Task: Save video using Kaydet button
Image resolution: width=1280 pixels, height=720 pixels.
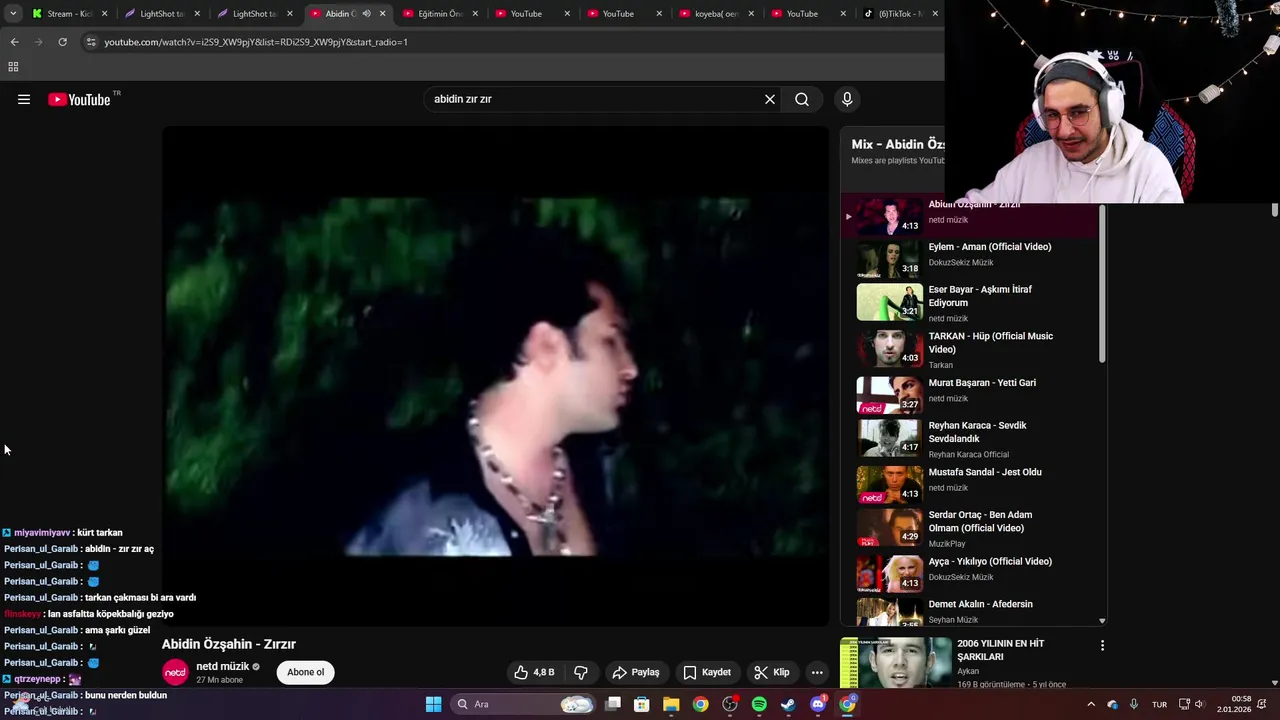Action: pyautogui.click(x=707, y=672)
